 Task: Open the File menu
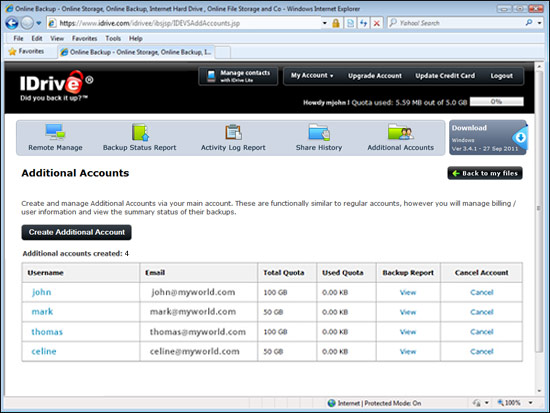pyautogui.click(x=18, y=38)
